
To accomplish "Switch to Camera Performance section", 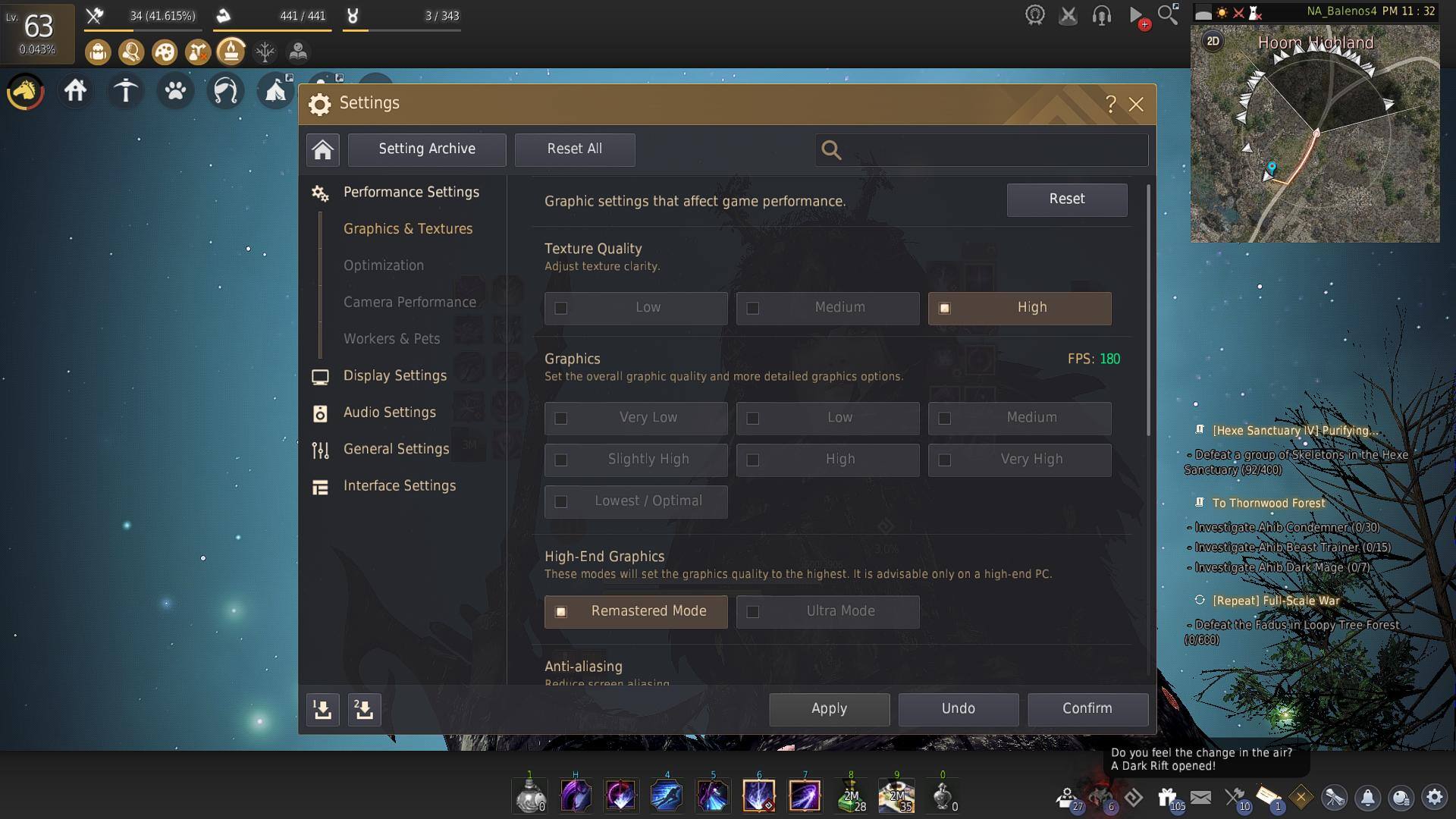I will tap(409, 303).
